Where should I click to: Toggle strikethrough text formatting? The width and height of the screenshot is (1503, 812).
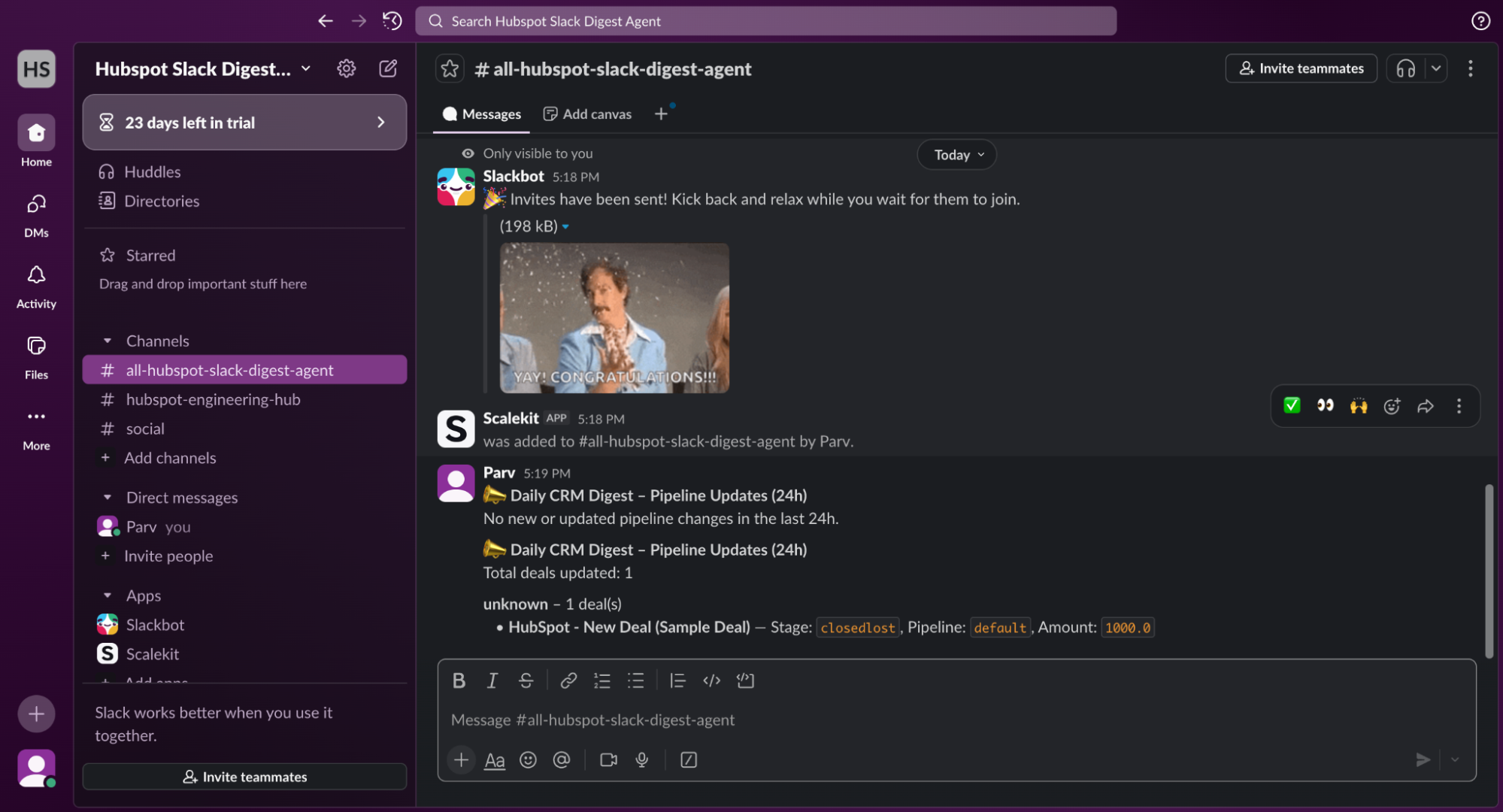coord(526,680)
